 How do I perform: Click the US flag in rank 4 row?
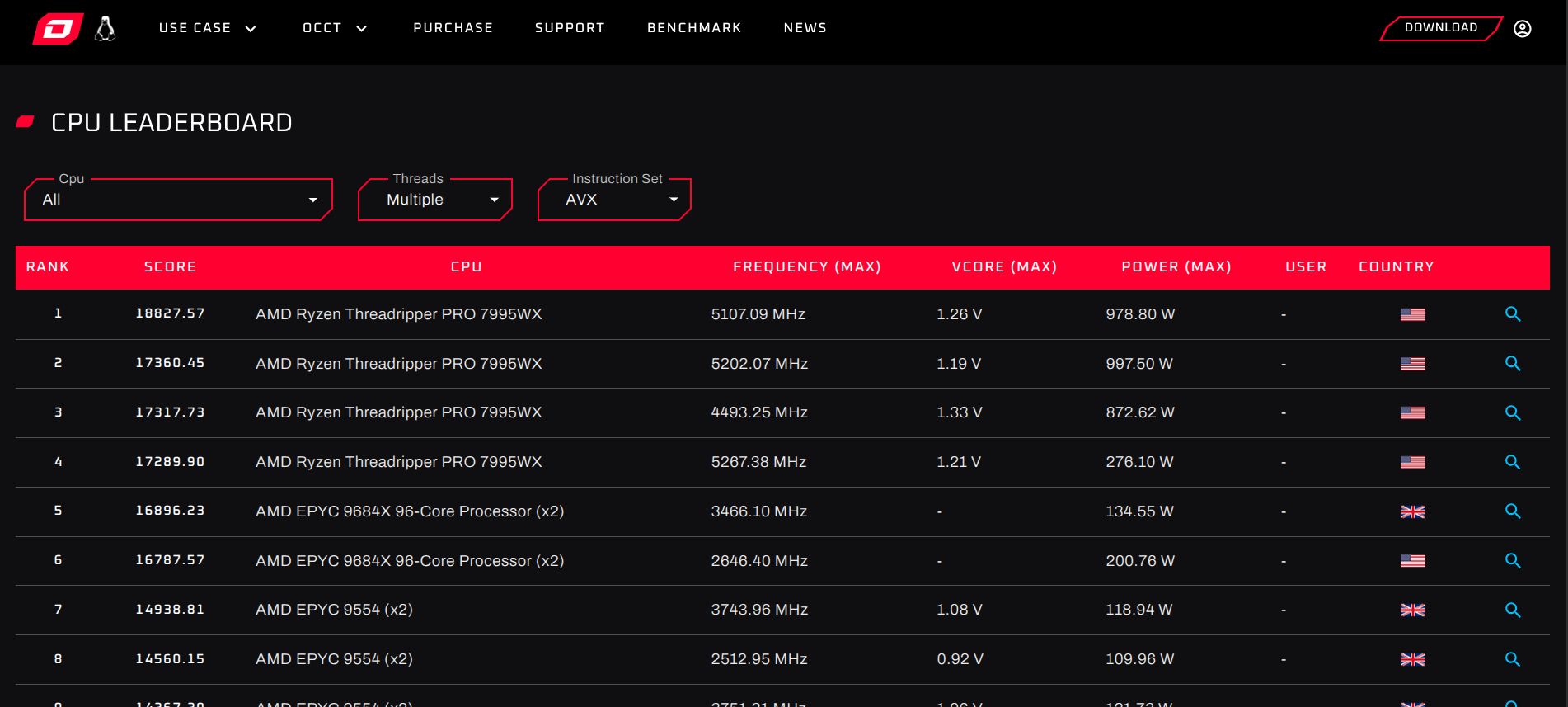[1412, 462]
